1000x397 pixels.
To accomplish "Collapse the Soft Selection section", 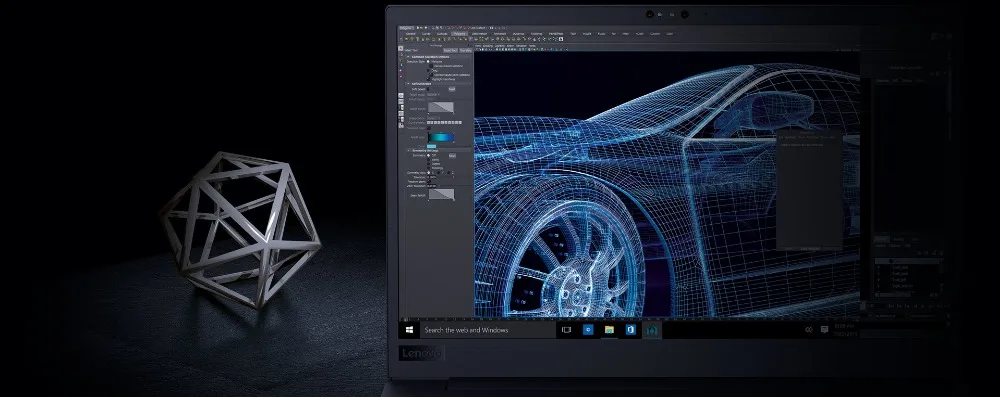I will 408,84.
